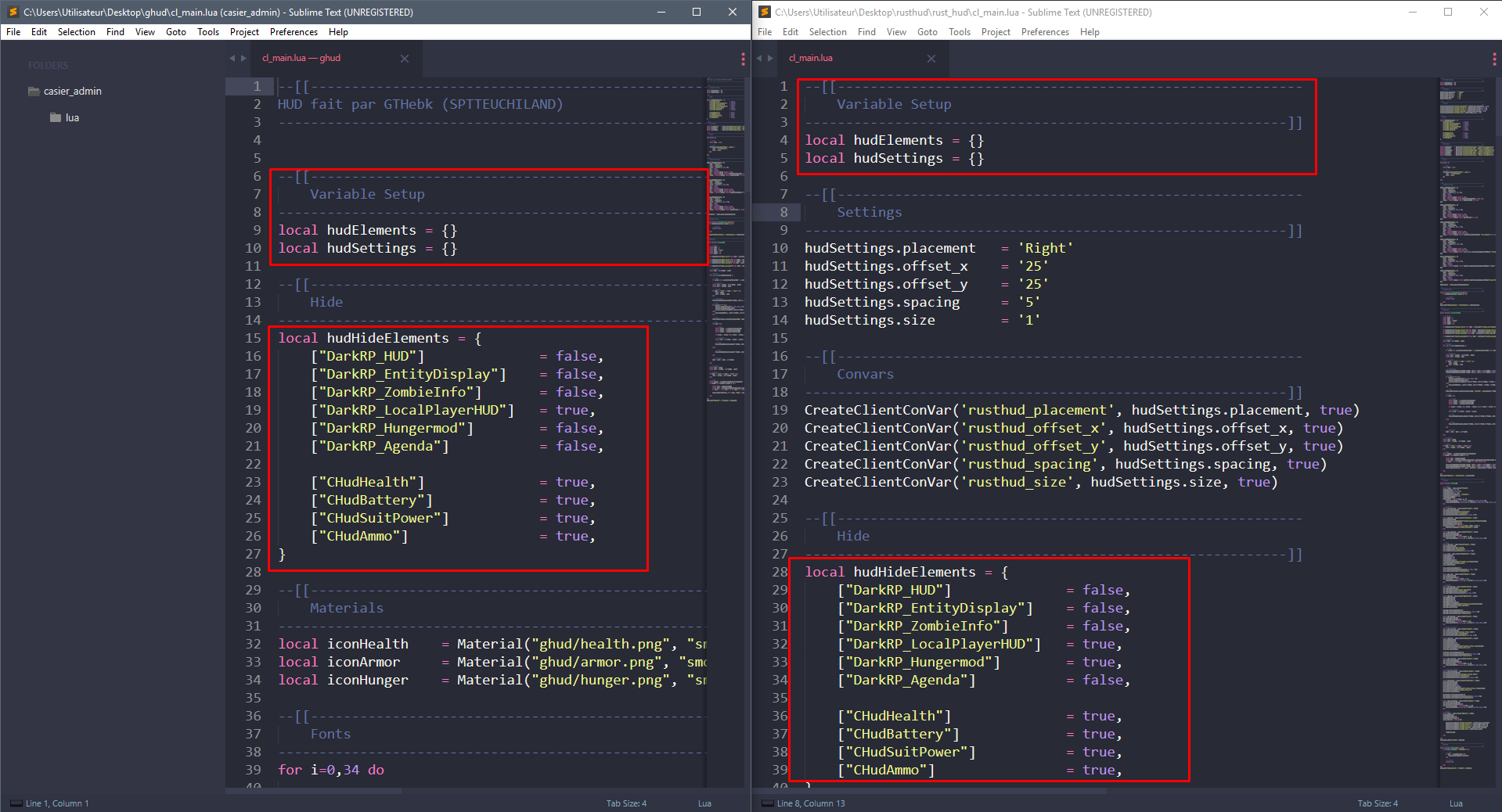Click ["CHudBattery"] line in right editor
Image resolution: width=1502 pixels, height=812 pixels.
(x=980, y=734)
